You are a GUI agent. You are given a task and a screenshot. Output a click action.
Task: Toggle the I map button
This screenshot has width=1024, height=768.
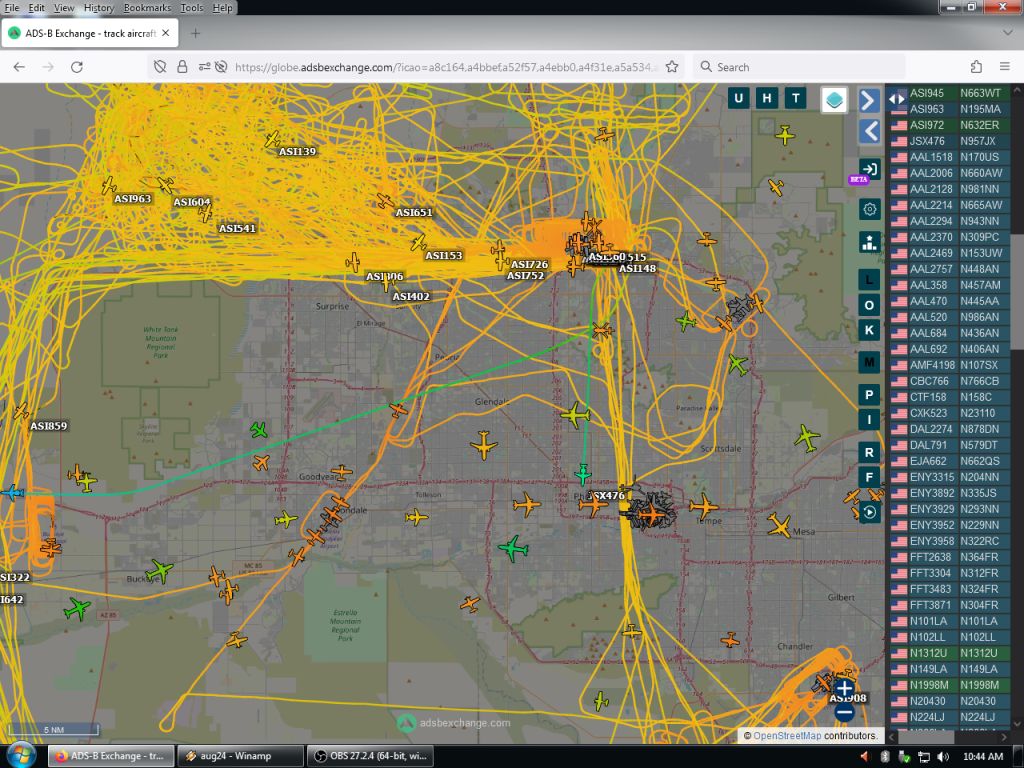[869, 419]
